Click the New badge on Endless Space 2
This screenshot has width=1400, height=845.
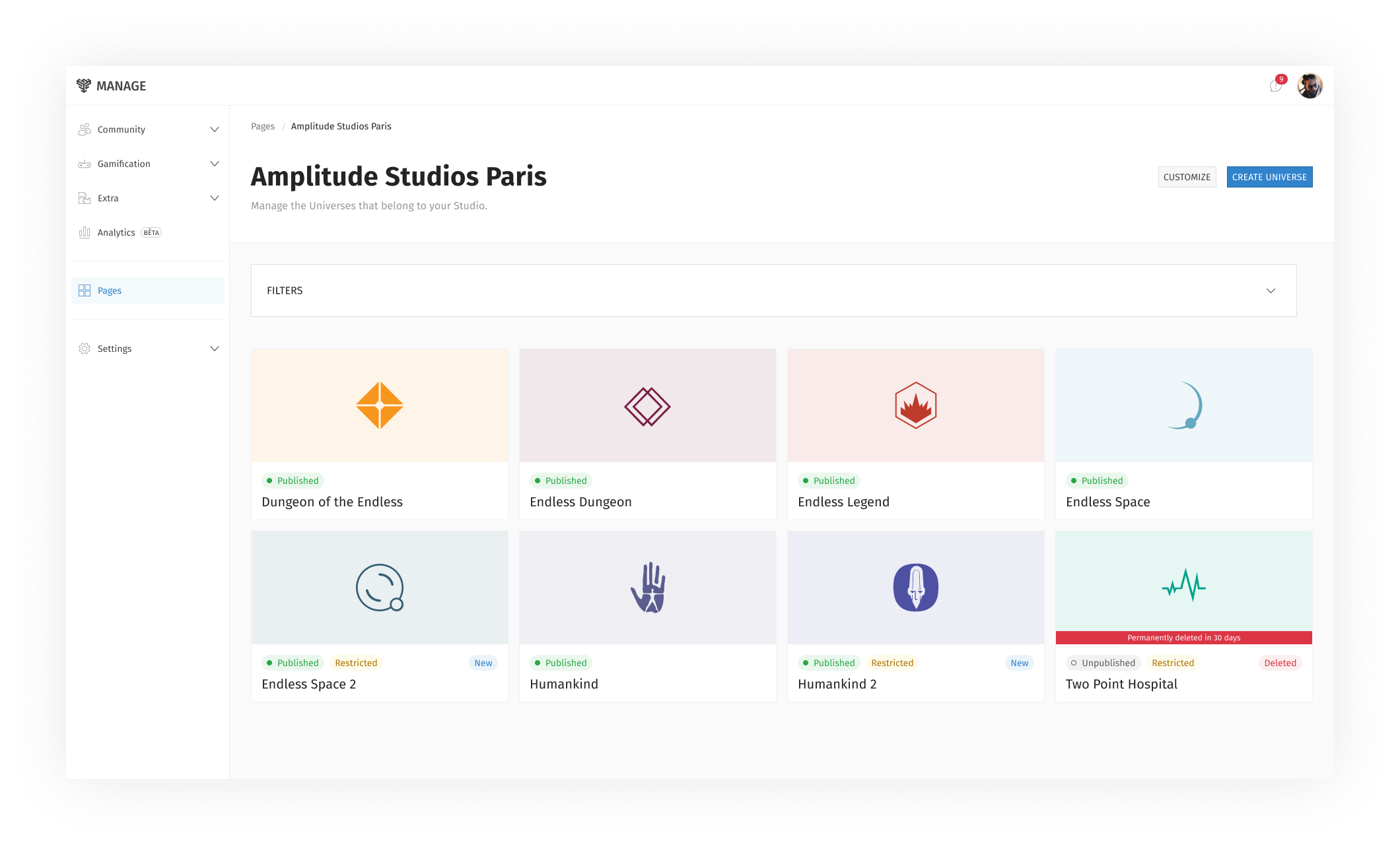[483, 663]
